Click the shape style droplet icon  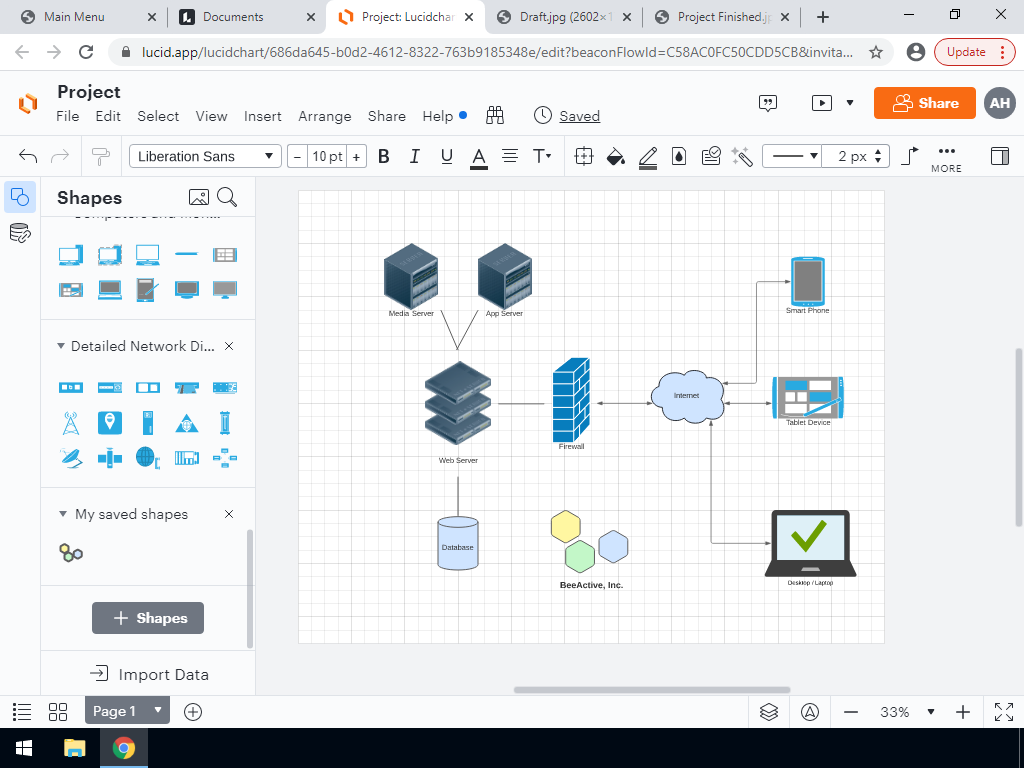pyautogui.click(x=679, y=156)
